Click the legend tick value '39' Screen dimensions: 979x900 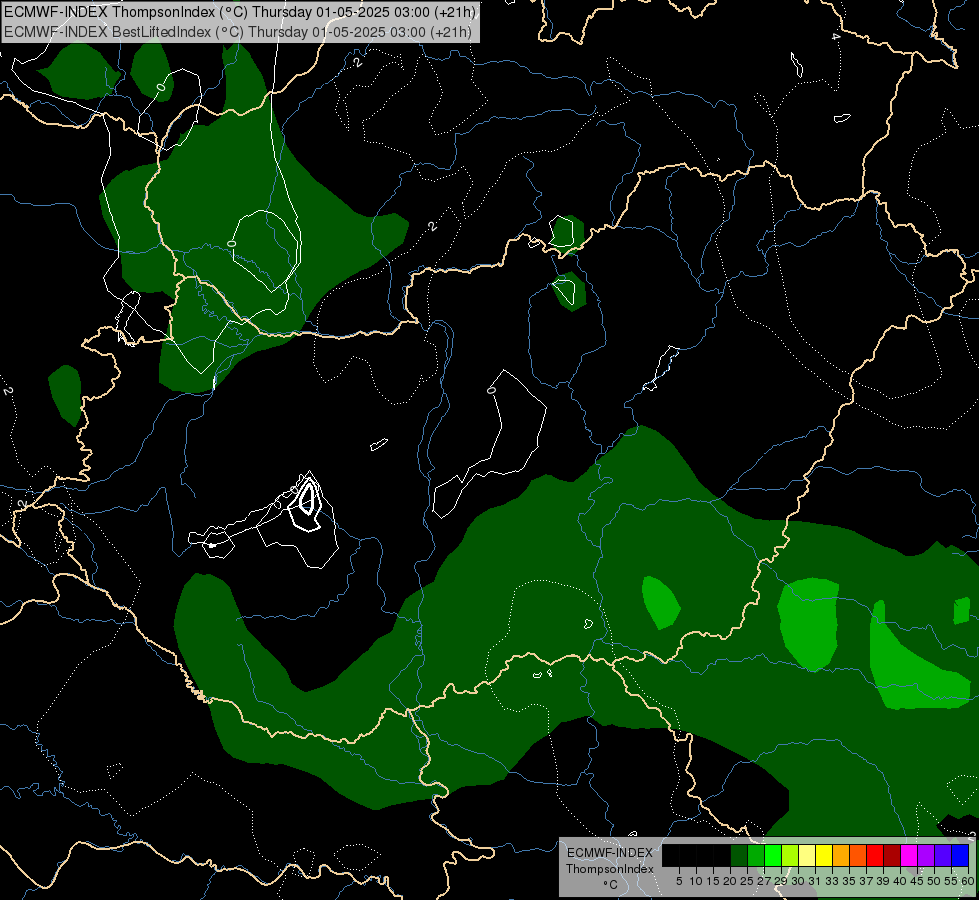(883, 881)
